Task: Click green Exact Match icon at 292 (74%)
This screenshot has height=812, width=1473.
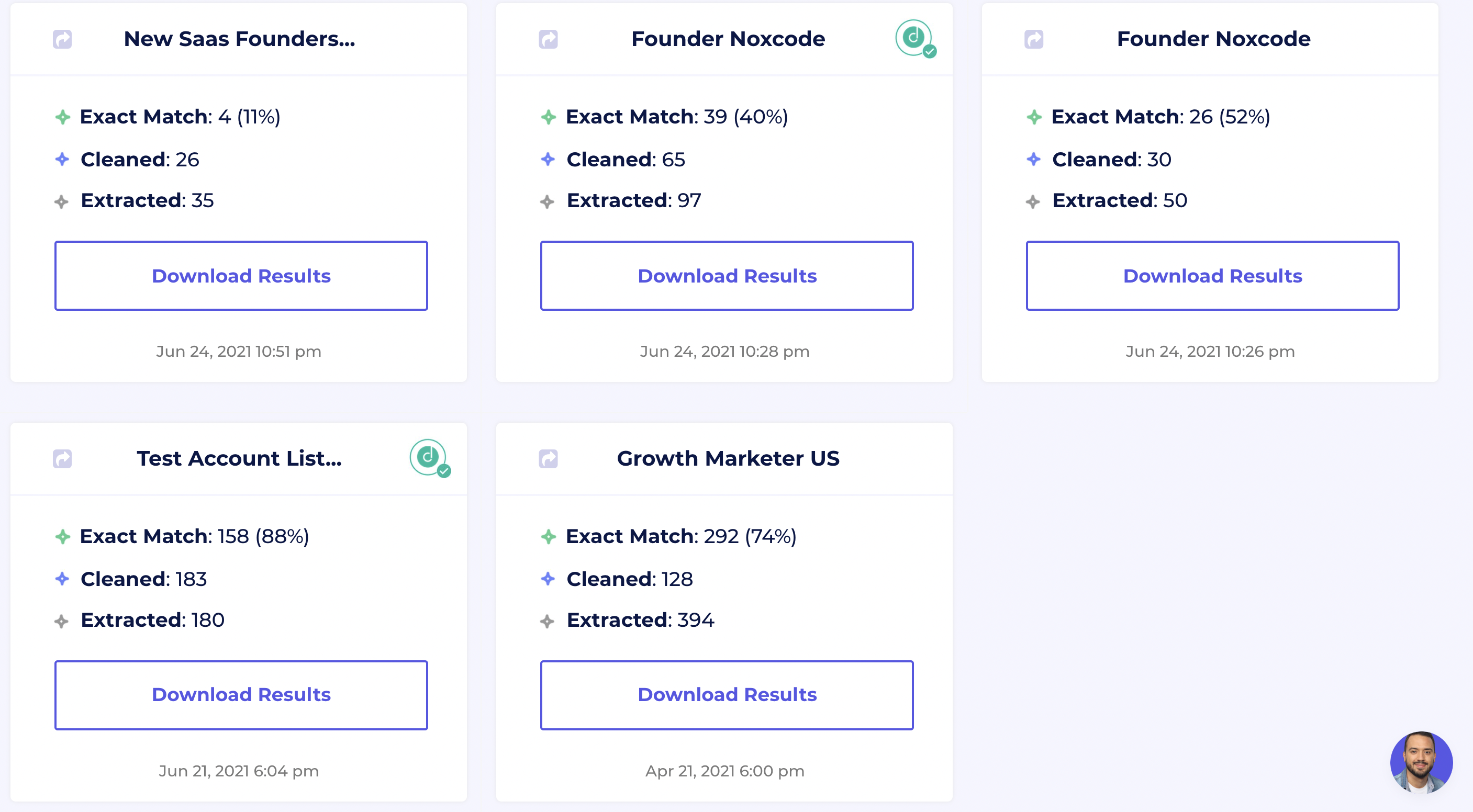Action: (548, 537)
